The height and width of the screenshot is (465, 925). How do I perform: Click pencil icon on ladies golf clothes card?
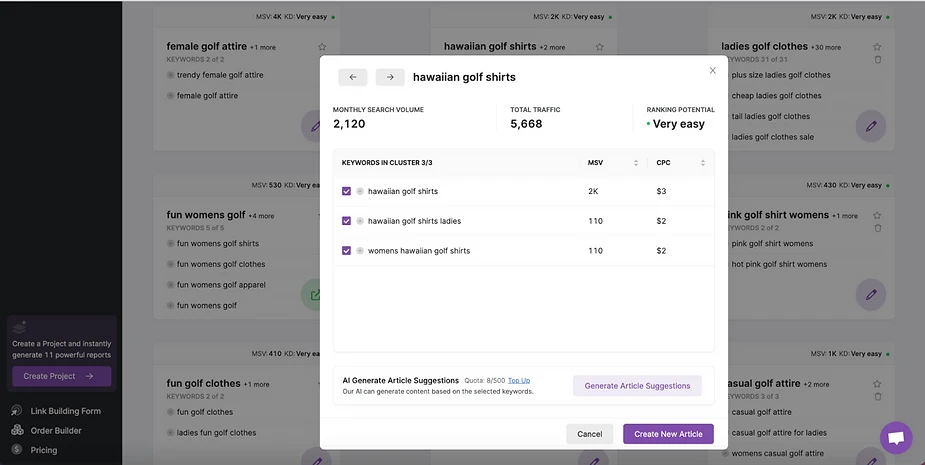point(870,126)
